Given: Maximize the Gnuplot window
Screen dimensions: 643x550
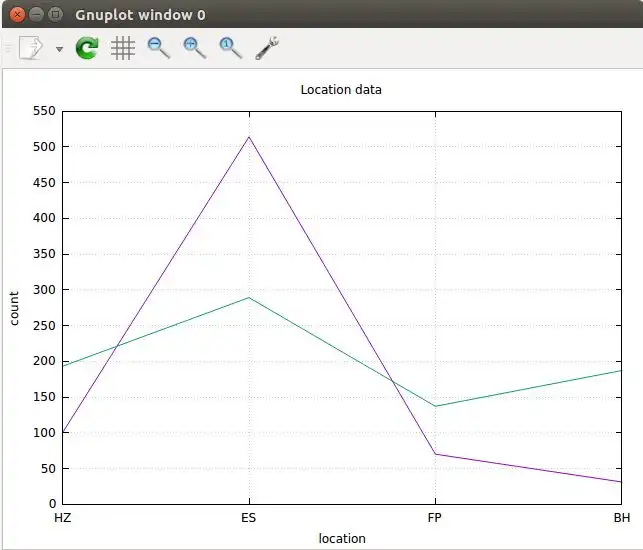Looking at the screenshot, I should (x=55, y=14).
